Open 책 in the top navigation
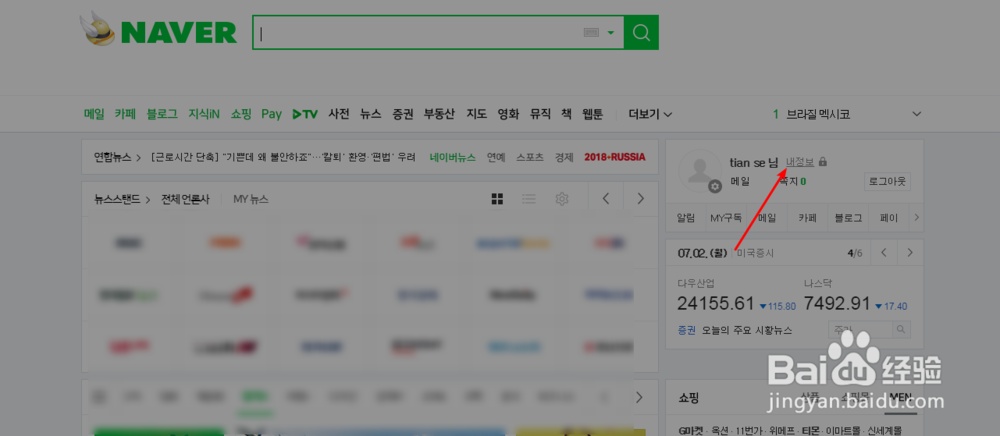The image size is (1000, 436). tap(566, 114)
